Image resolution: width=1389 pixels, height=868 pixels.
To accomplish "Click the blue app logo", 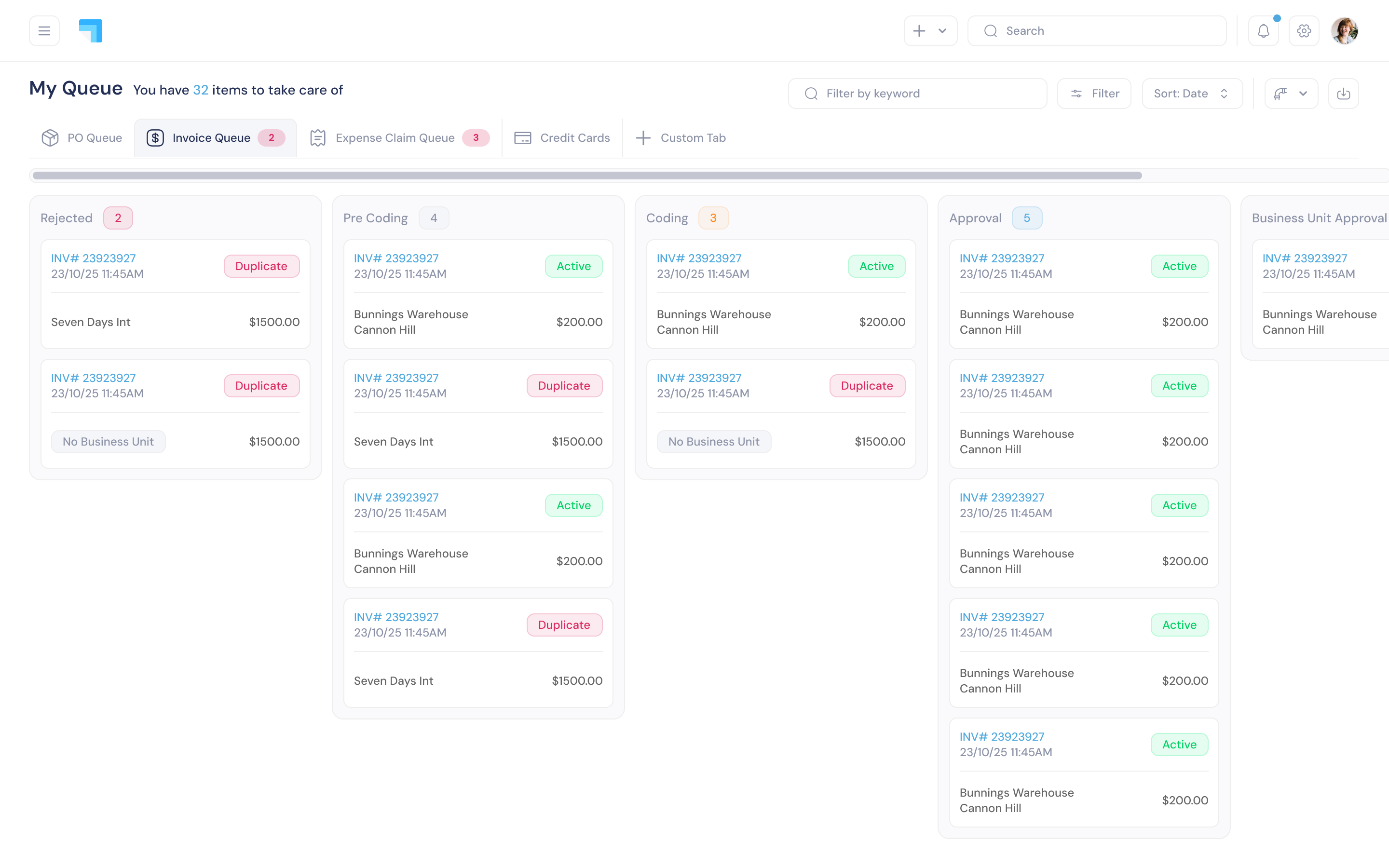I will click(91, 31).
